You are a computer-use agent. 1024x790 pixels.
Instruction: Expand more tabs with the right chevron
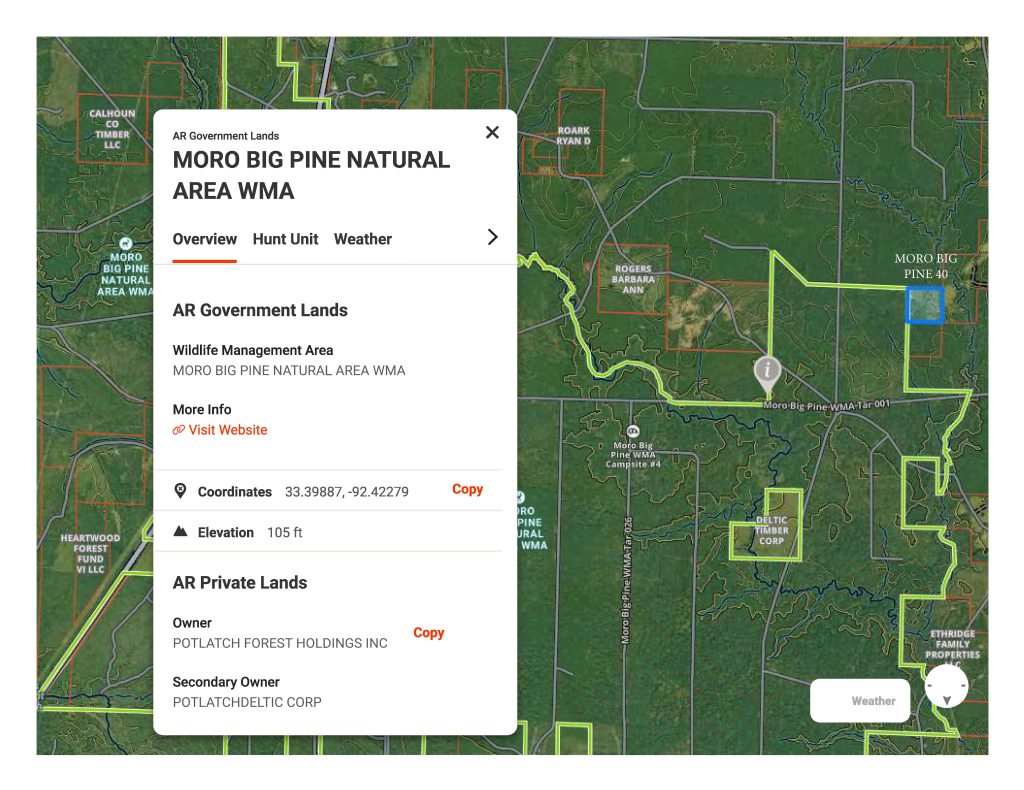tap(492, 237)
